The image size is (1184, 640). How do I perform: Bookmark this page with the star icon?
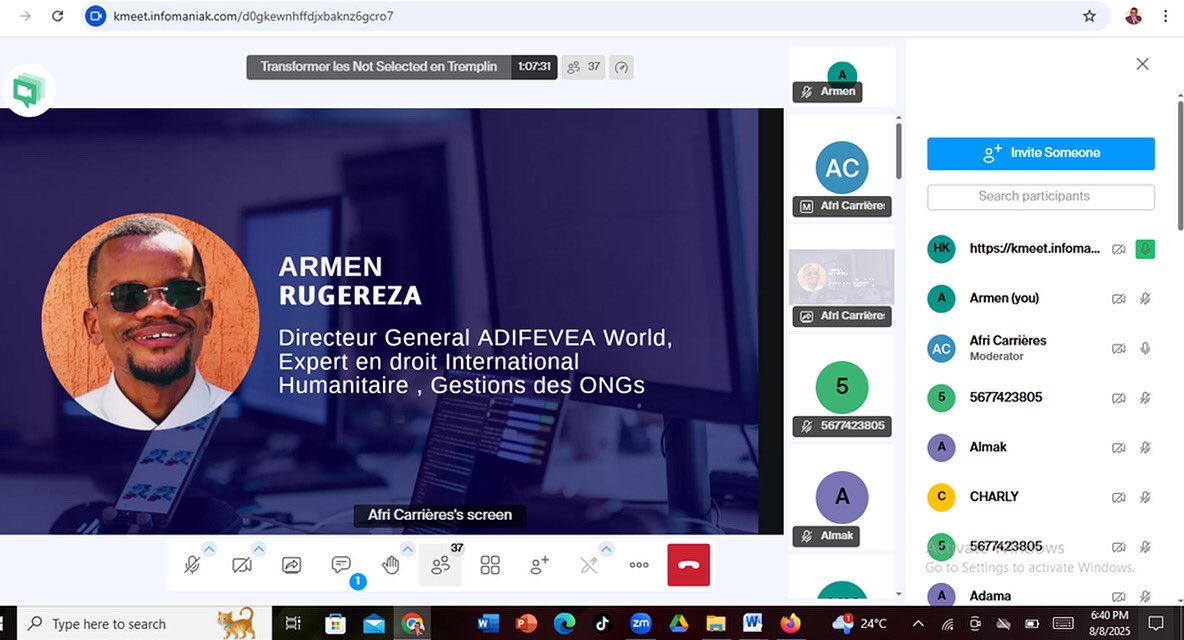1089,16
